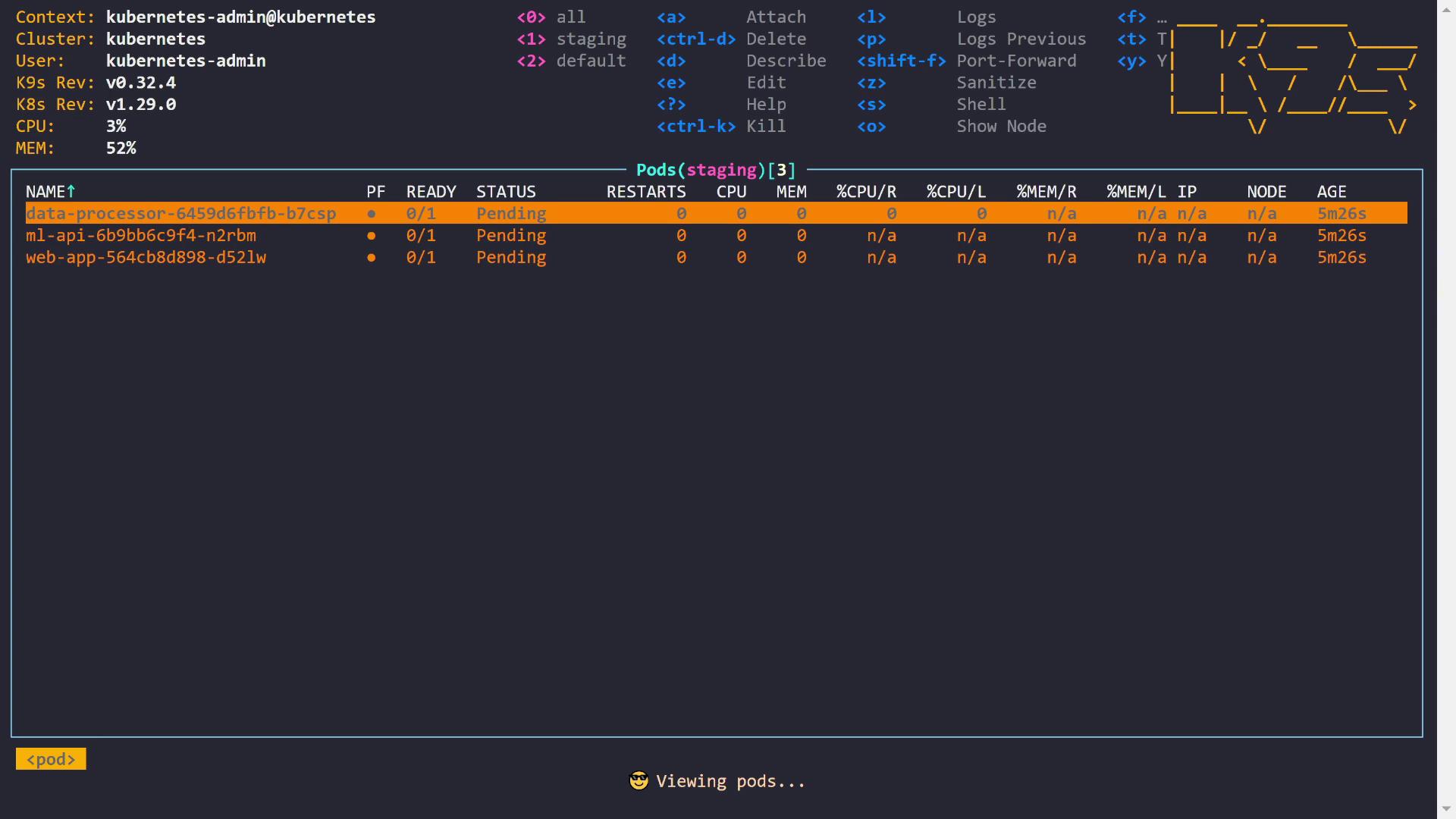Click the Show Node command hint
Screen dimensions: 1456x819
pyautogui.click(x=1001, y=127)
